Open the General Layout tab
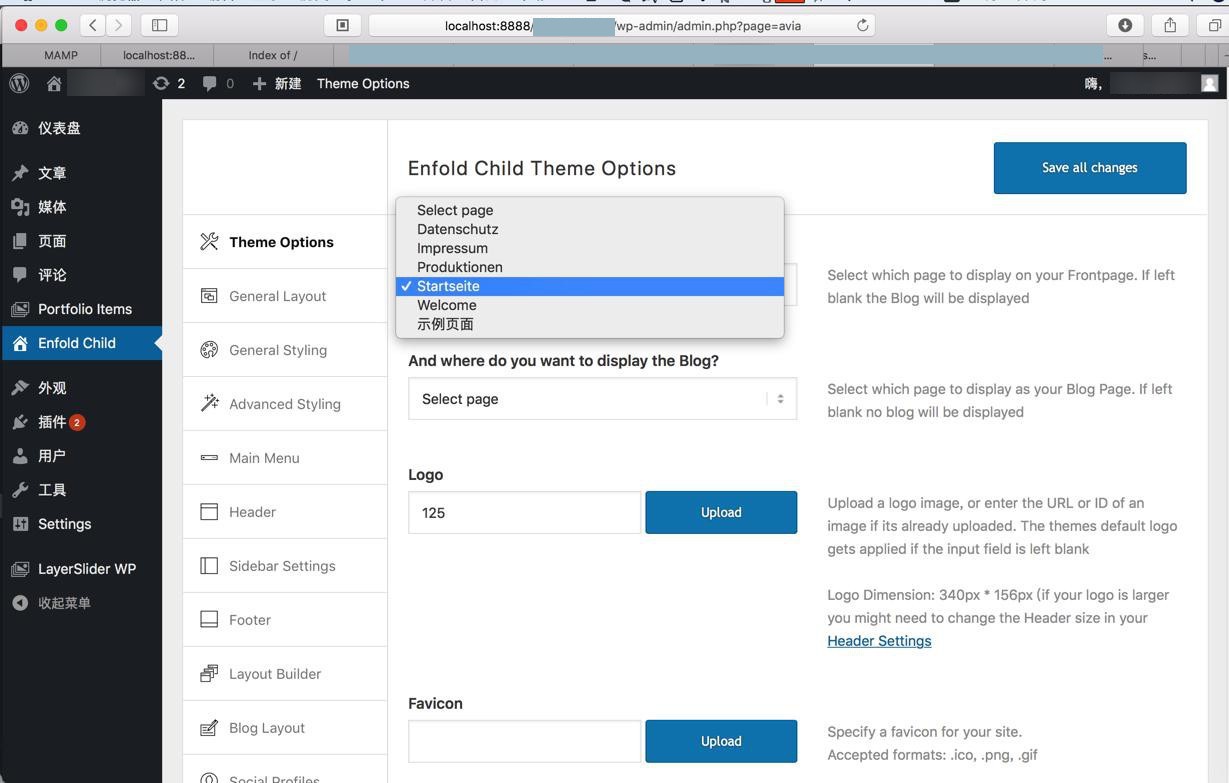This screenshot has width=1229, height=783. pyautogui.click(x=285, y=296)
